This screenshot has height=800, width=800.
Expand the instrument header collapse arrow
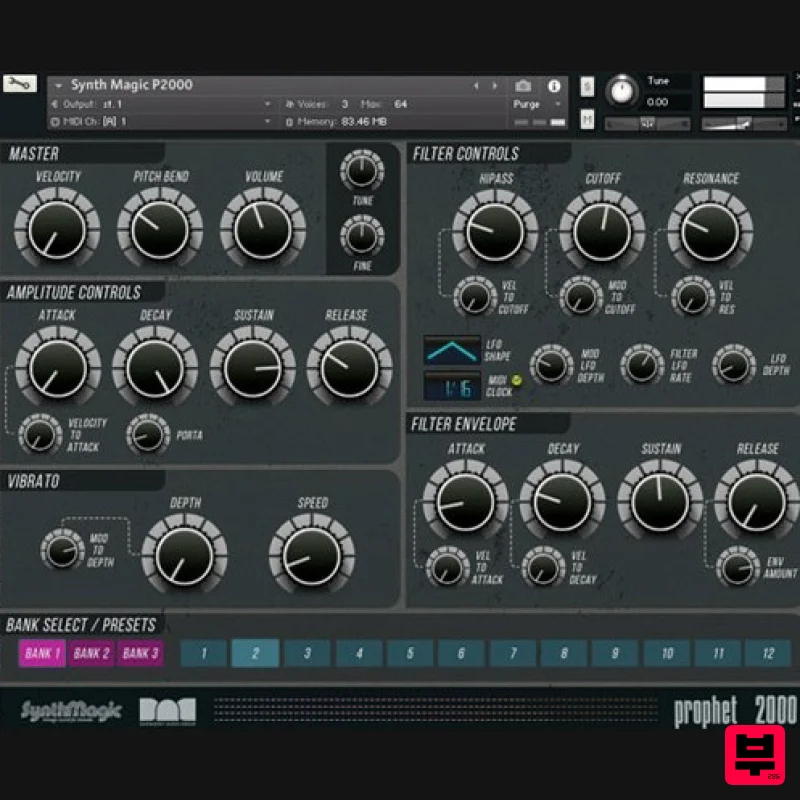58,86
